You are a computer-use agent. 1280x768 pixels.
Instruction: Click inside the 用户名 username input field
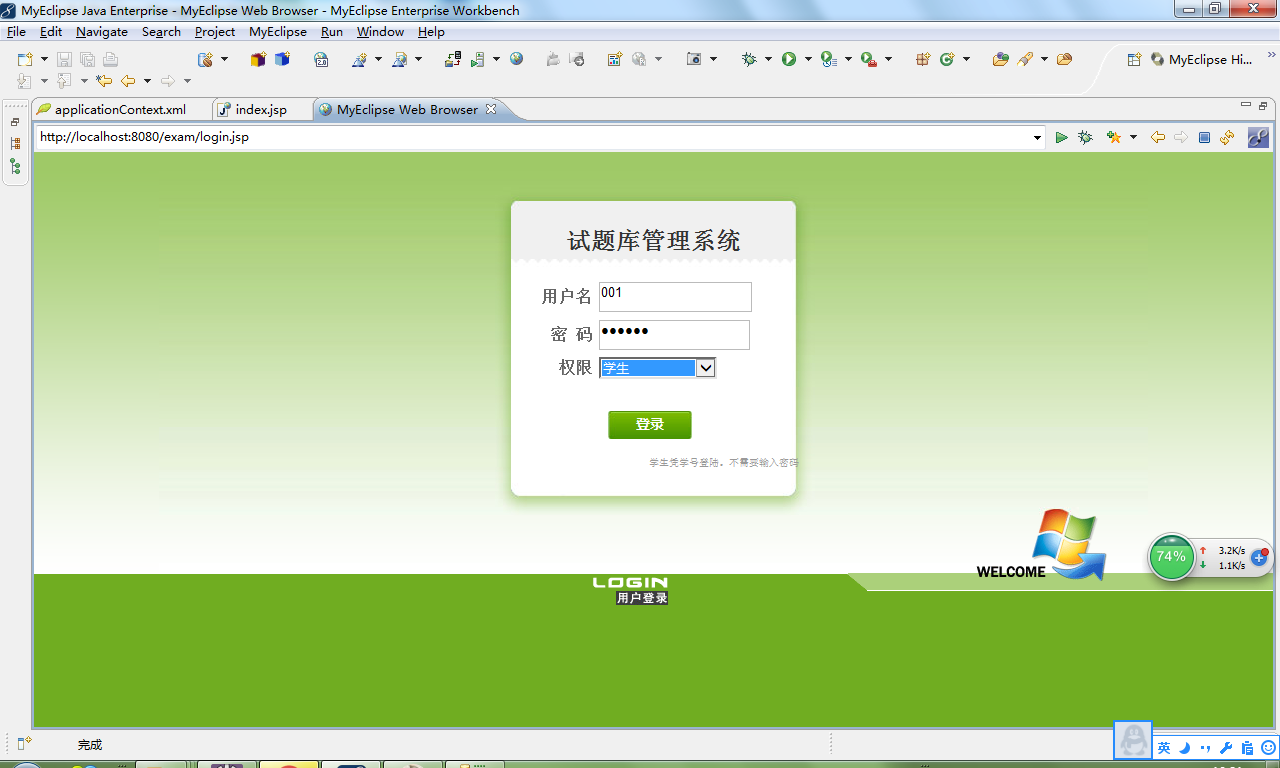coord(674,296)
